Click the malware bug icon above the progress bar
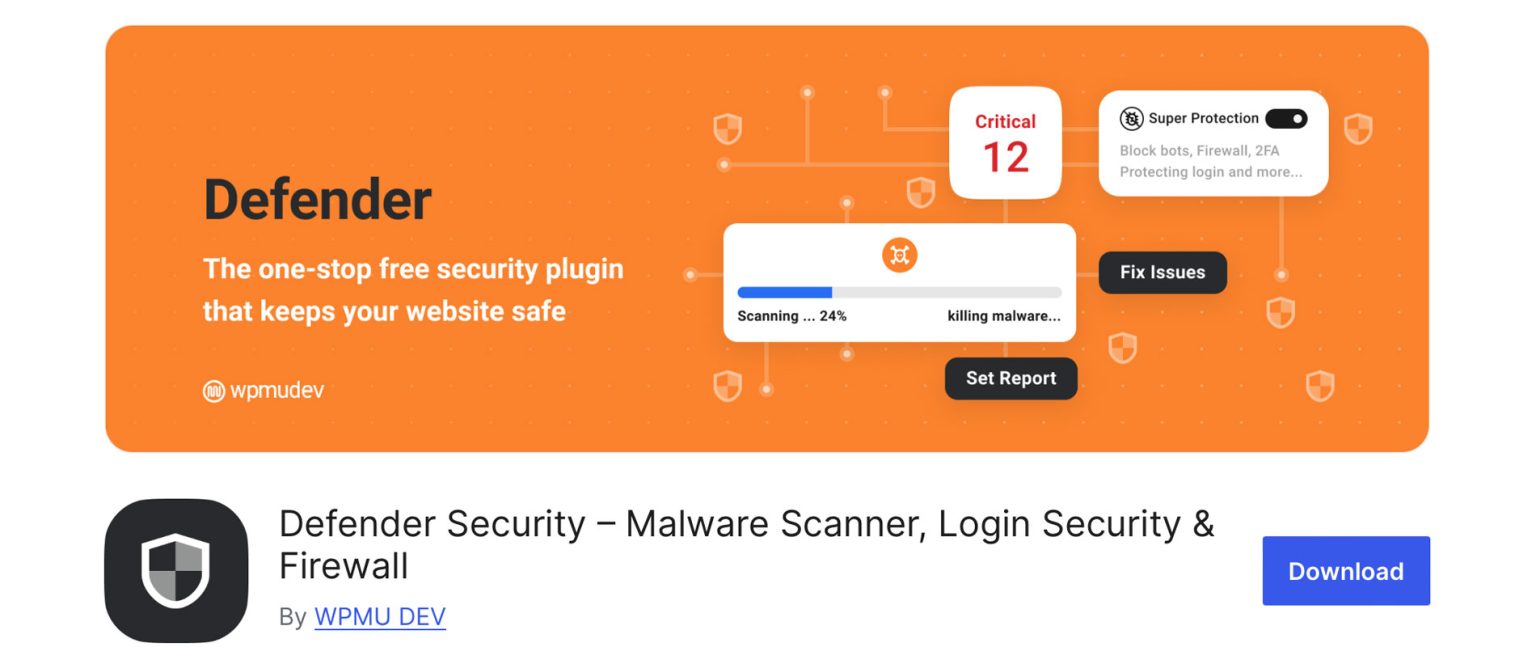This screenshot has width=1536, height=647. point(899,255)
